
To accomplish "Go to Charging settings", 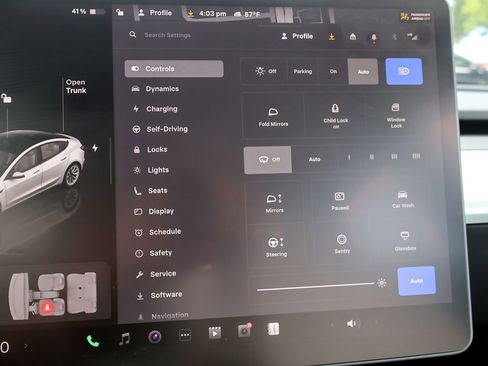I will click(x=155, y=109).
